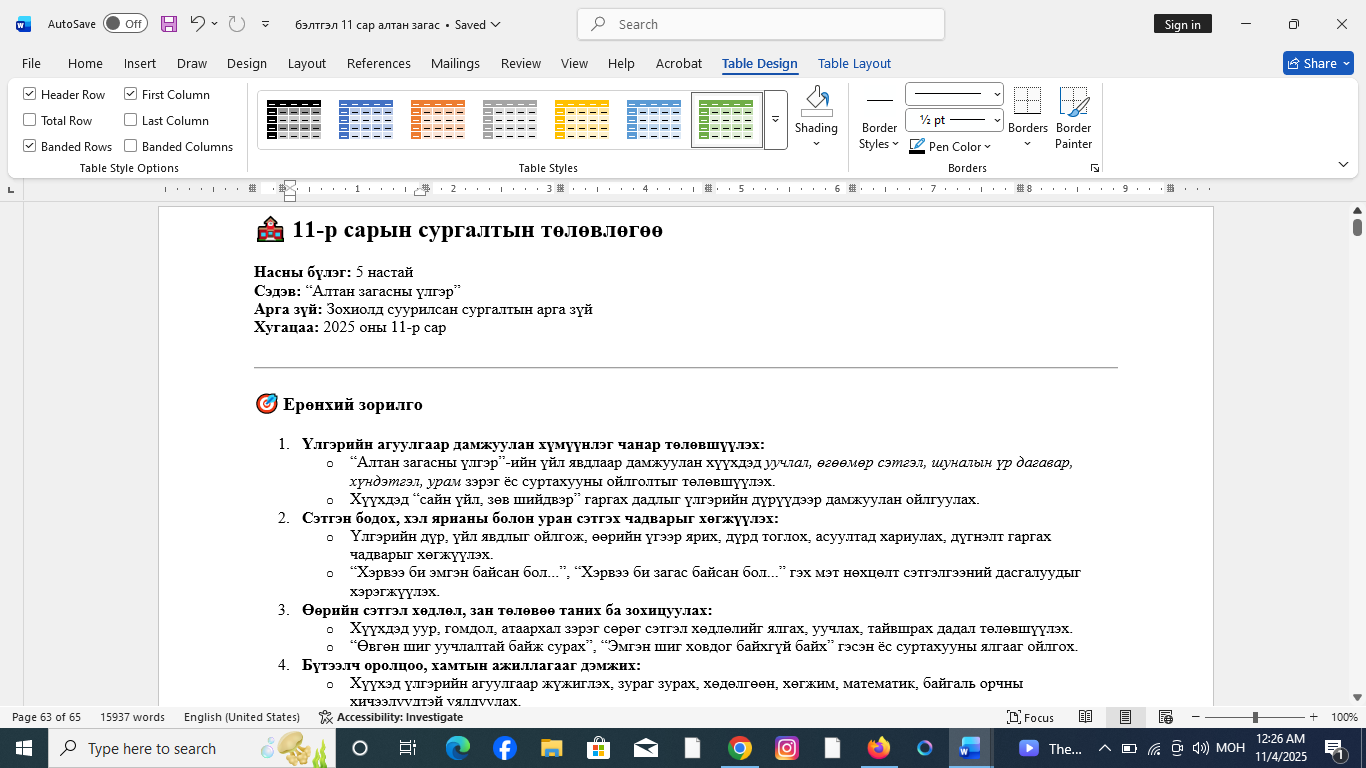Open Focus mode from status bar
The width and height of the screenshot is (1366, 768).
1030,717
